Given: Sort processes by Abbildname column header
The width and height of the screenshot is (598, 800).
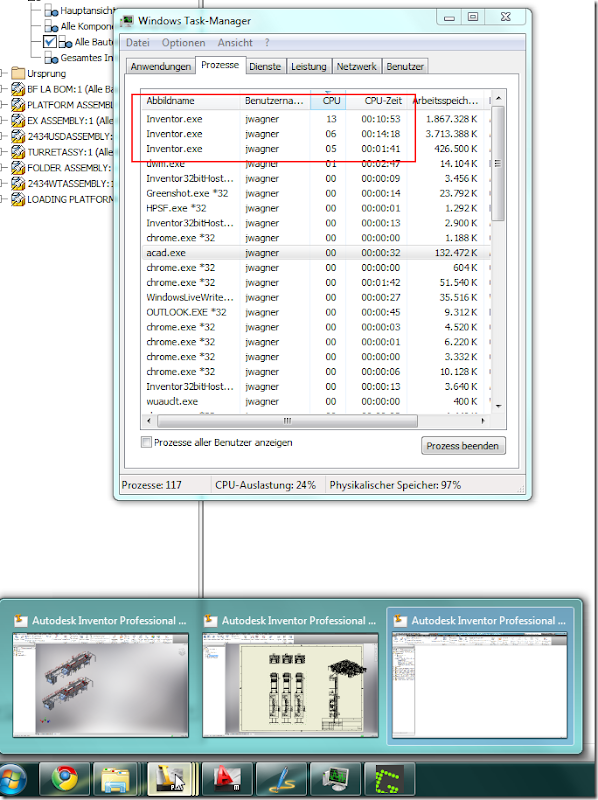Looking at the screenshot, I should point(190,101).
